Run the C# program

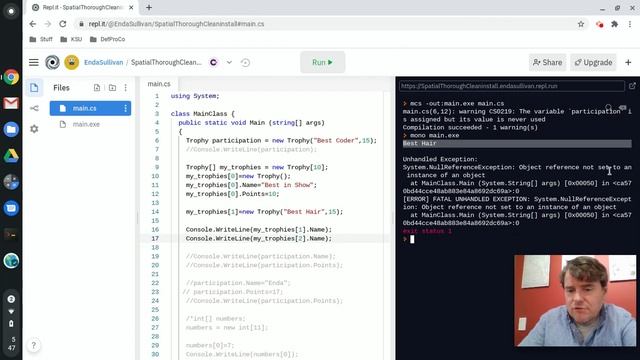pos(322,62)
